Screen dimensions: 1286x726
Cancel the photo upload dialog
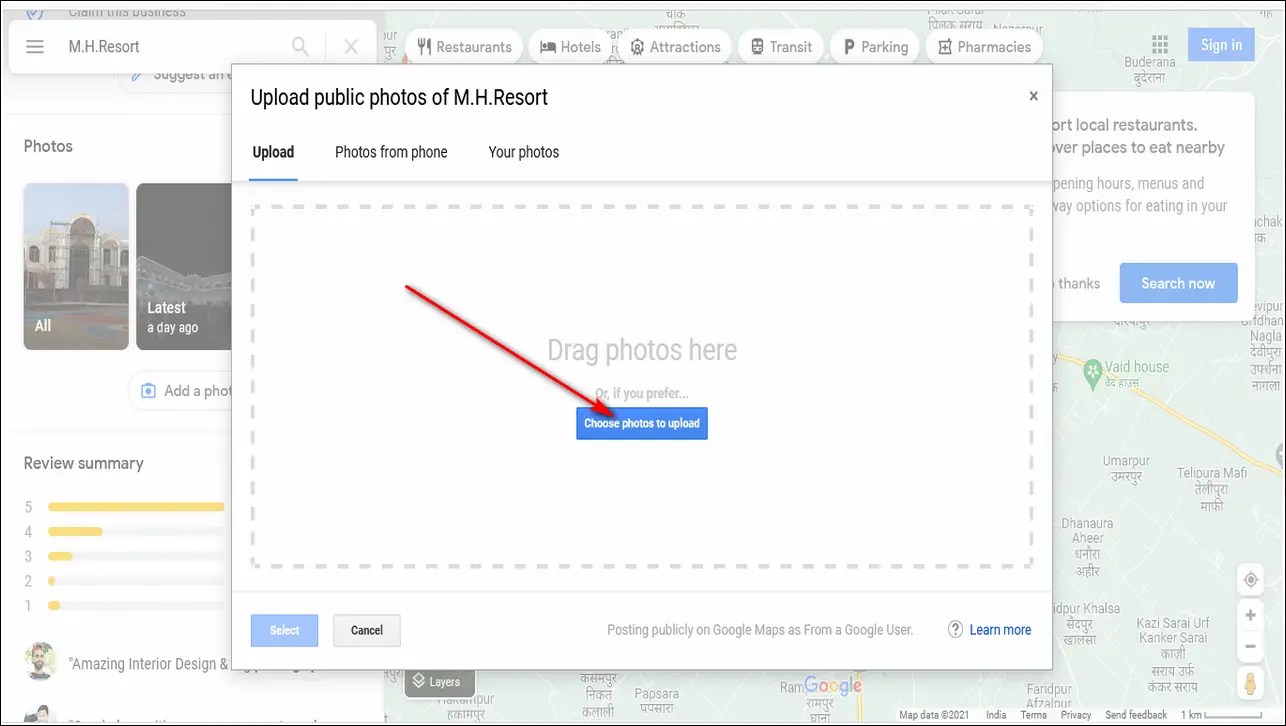click(367, 630)
